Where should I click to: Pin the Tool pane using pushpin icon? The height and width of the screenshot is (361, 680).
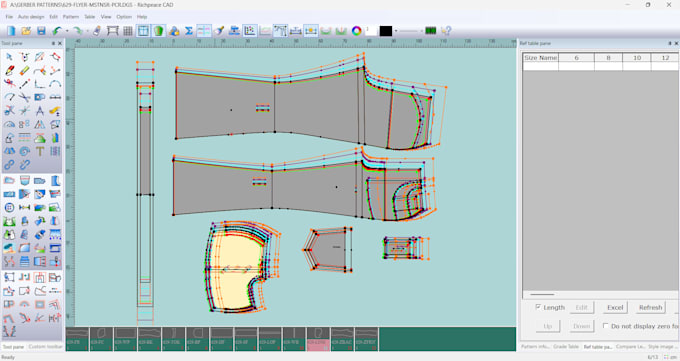[54, 43]
